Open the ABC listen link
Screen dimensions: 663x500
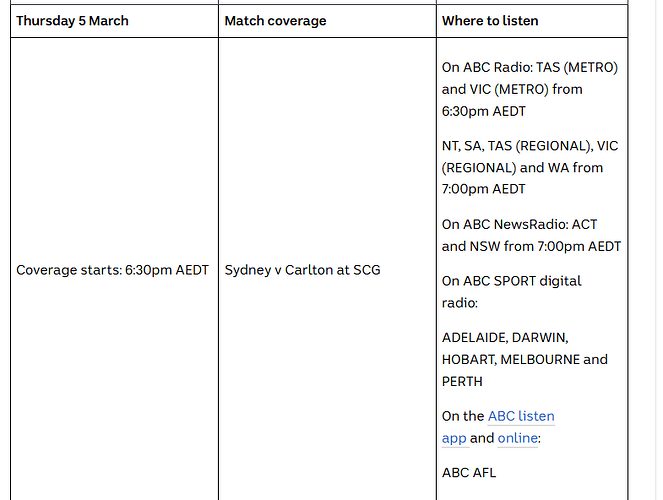pos(521,416)
